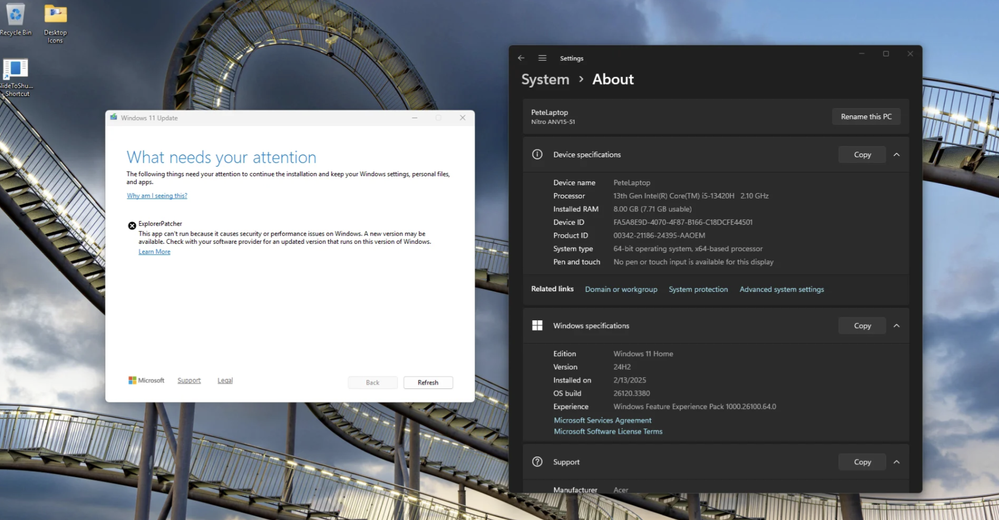Click the Manufacturer value 'Acer'

[621, 490]
